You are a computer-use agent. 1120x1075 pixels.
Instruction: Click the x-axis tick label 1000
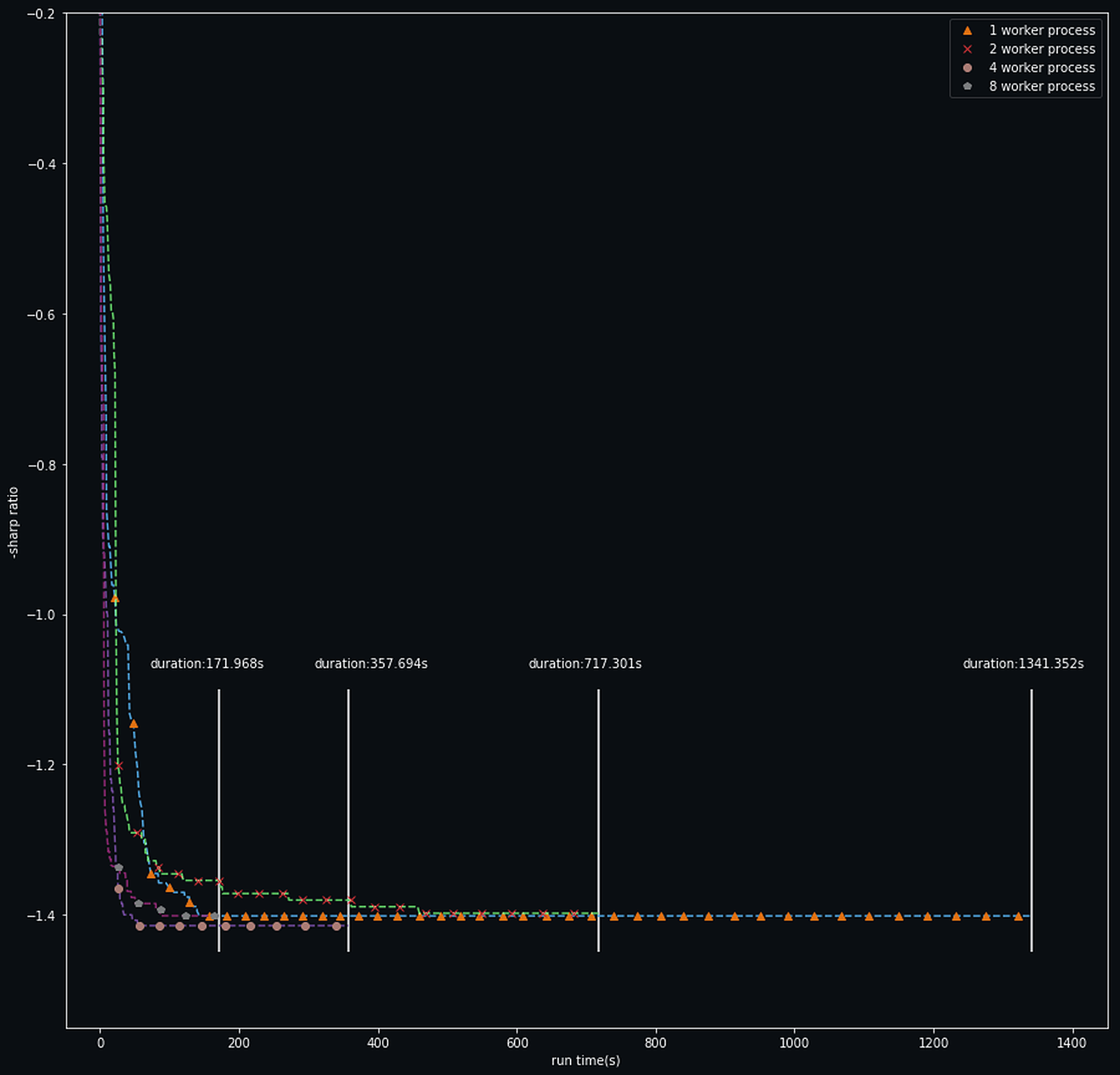[794, 1043]
